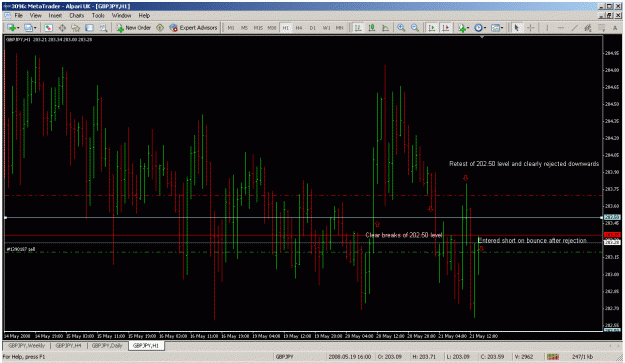Expand the Indicators dropdown arrow
The width and height of the screenshot is (625, 363).
click(x=468, y=28)
